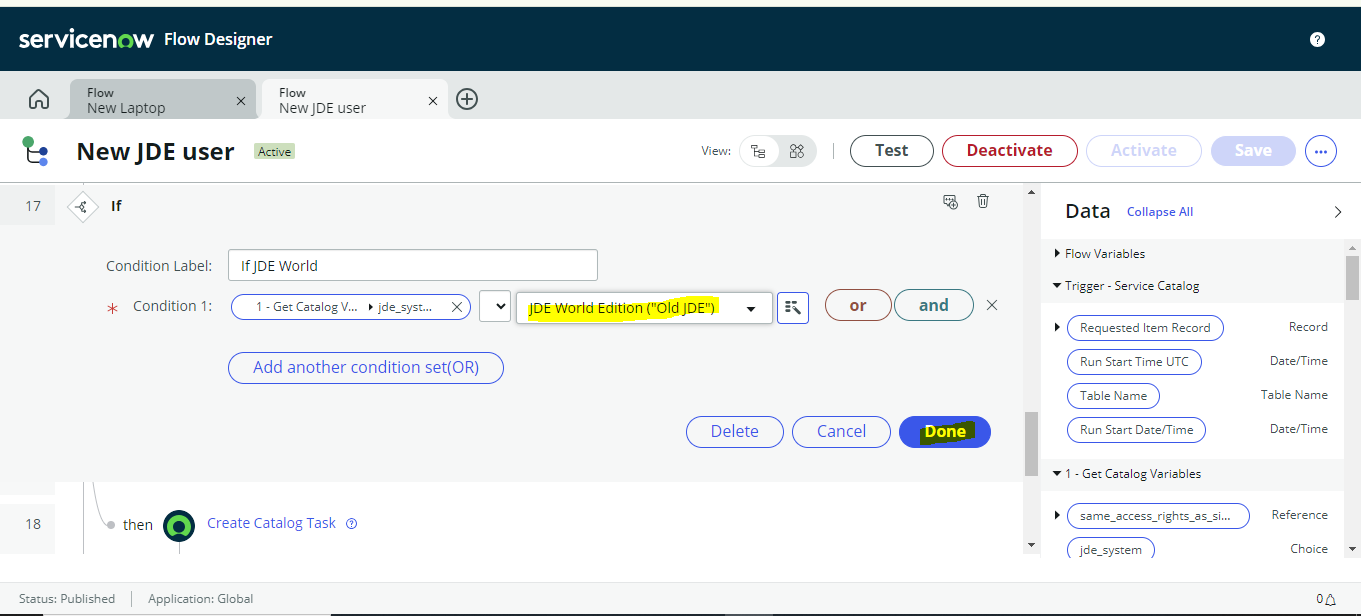This screenshot has height=616, width=1361.
Task: Click the Test button
Action: pyautogui.click(x=891, y=151)
